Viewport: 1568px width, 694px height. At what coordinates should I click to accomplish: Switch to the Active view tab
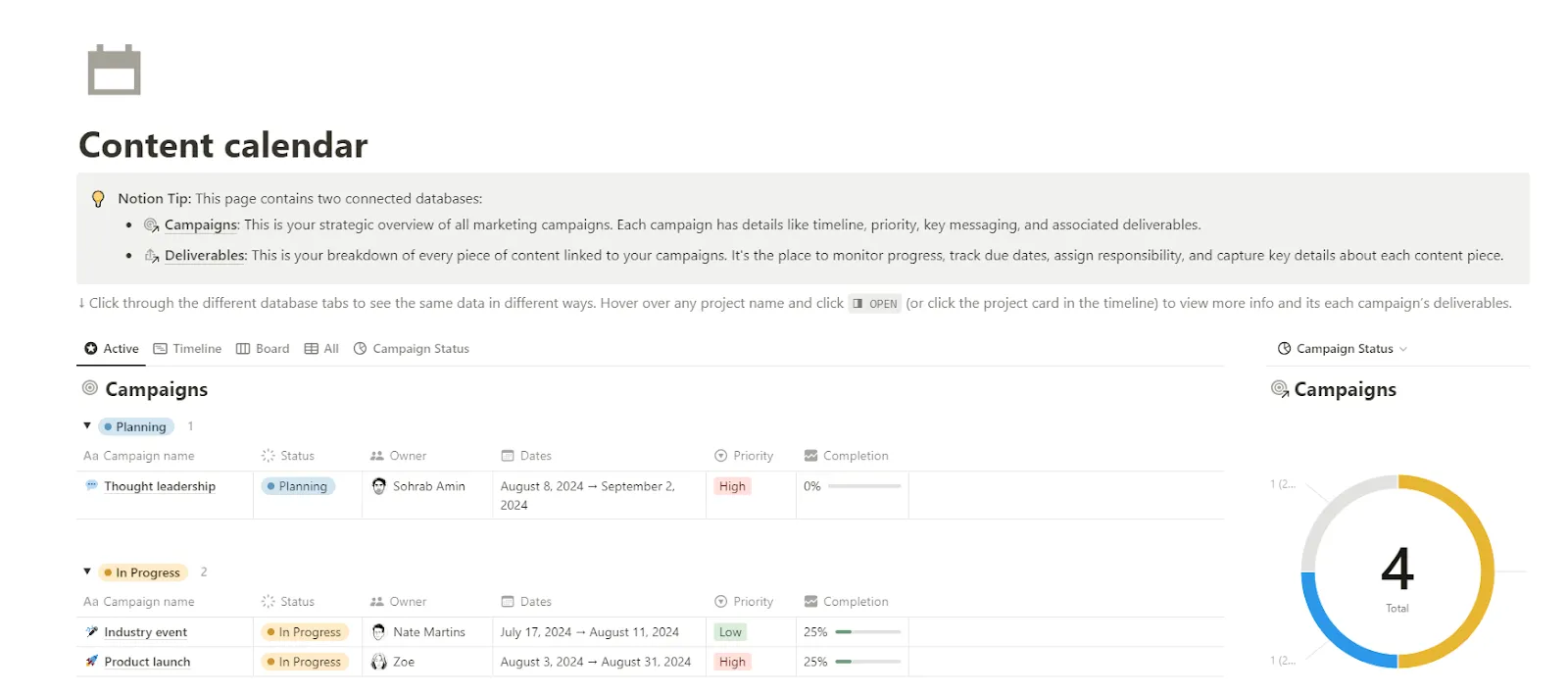point(112,349)
